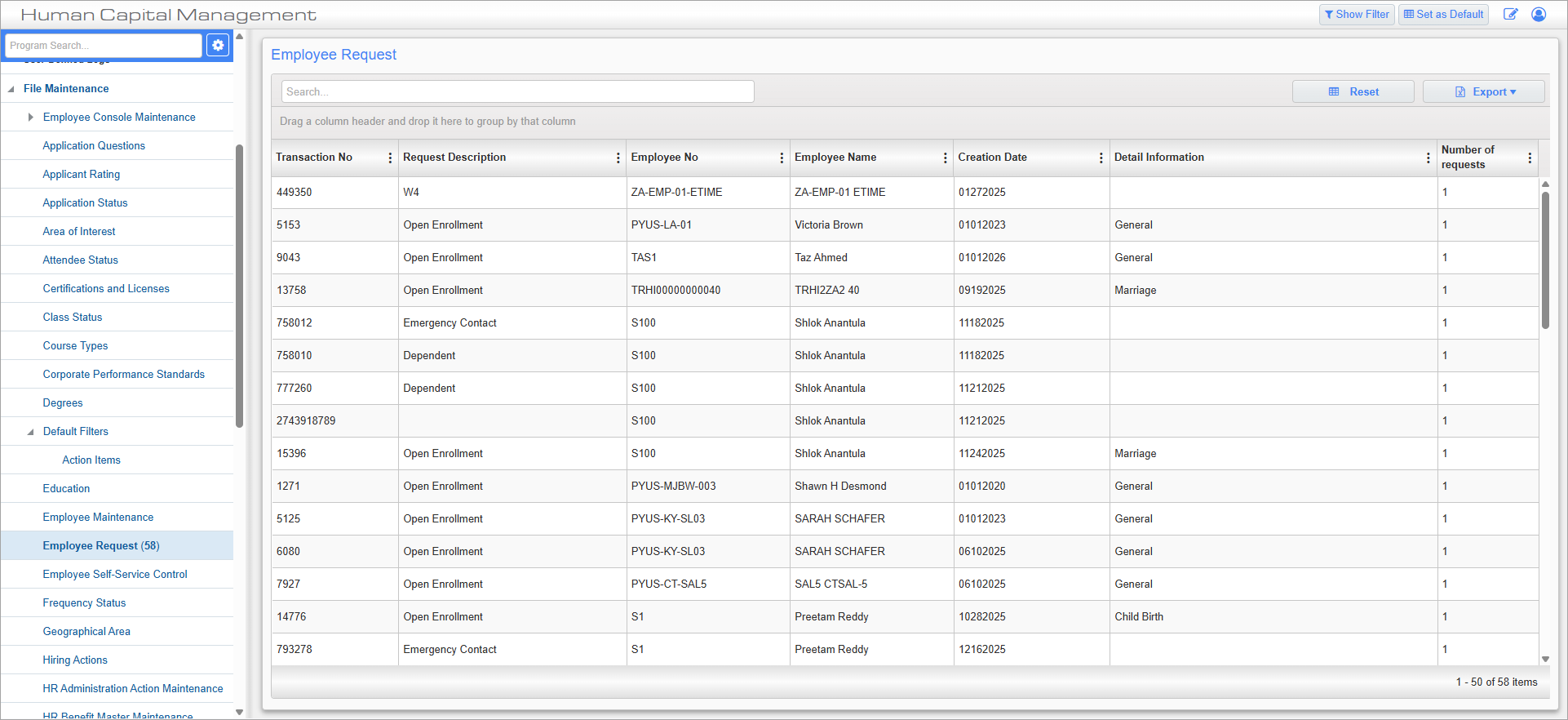Click Victoria Brown employee name cell

pyautogui.click(x=871, y=225)
